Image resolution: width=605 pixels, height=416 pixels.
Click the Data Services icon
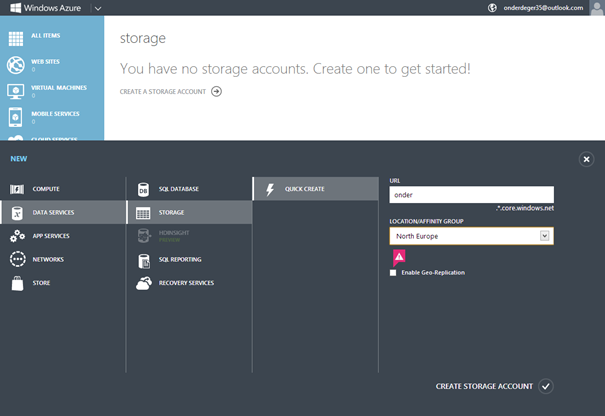coord(17,213)
